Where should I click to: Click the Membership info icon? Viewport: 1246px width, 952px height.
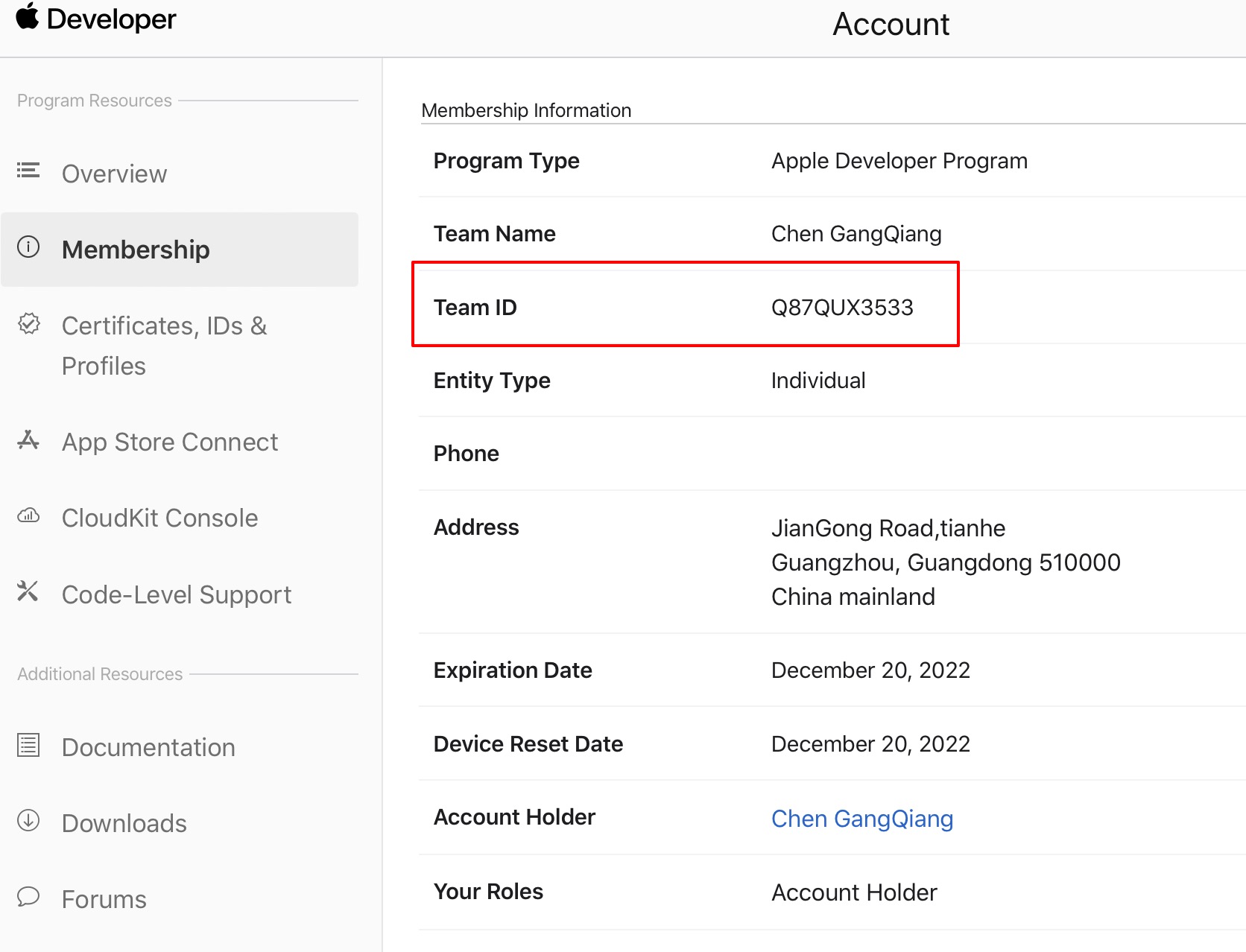(28, 247)
